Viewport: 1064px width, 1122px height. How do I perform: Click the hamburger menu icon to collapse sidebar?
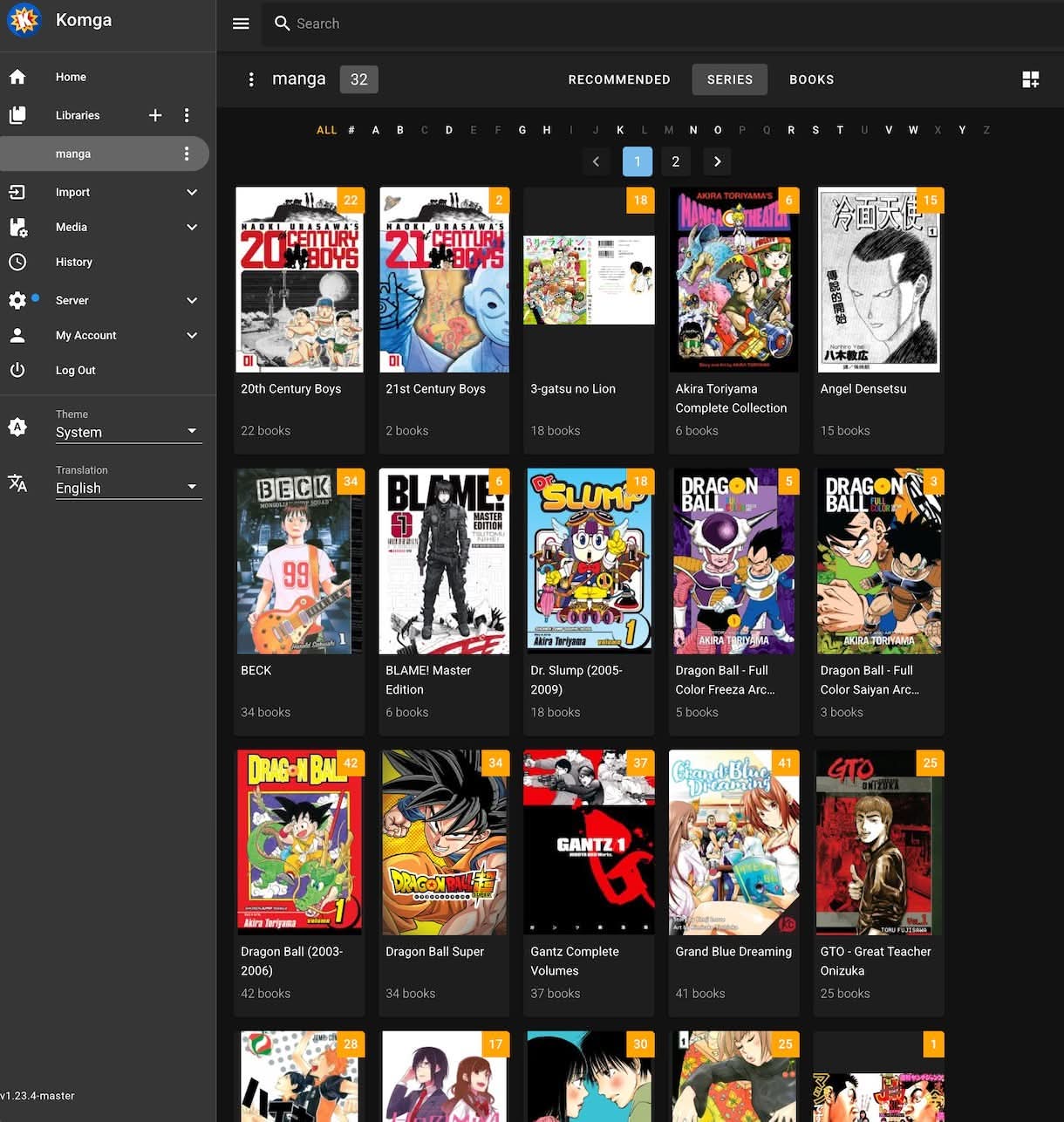point(241,24)
